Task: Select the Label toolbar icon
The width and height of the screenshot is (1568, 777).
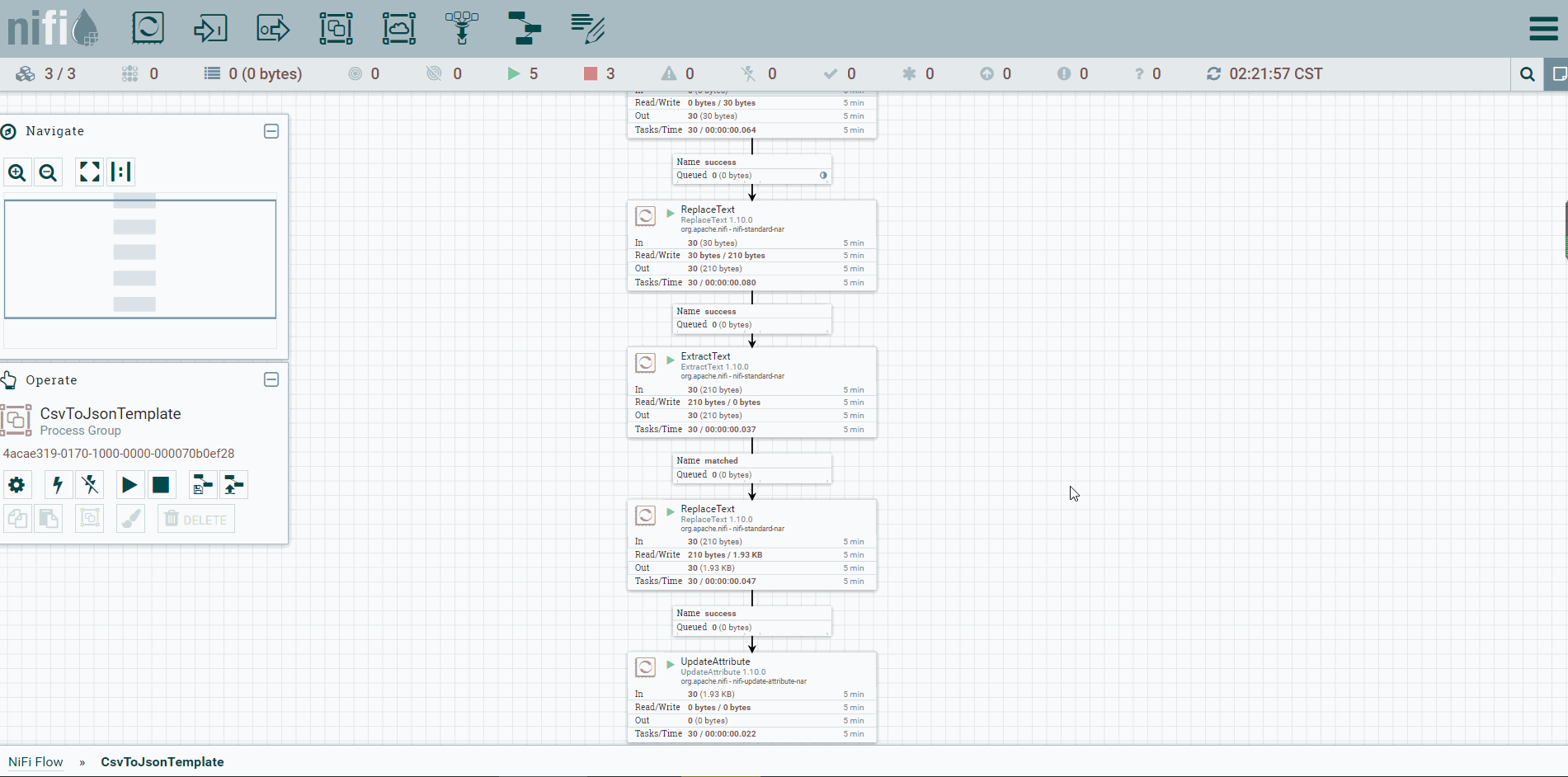Action: (587, 28)
